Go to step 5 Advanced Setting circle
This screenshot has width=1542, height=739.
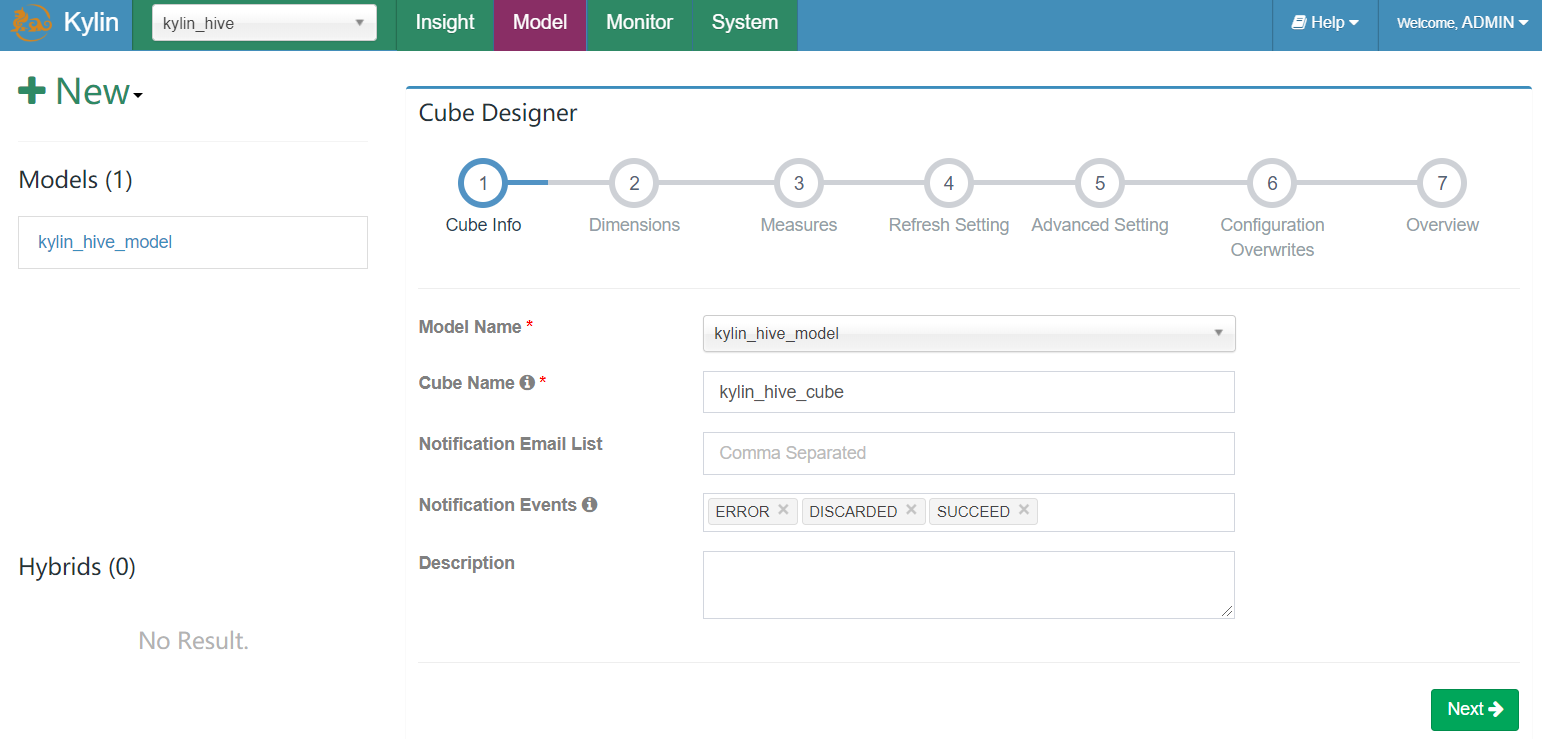(1100, 183)
